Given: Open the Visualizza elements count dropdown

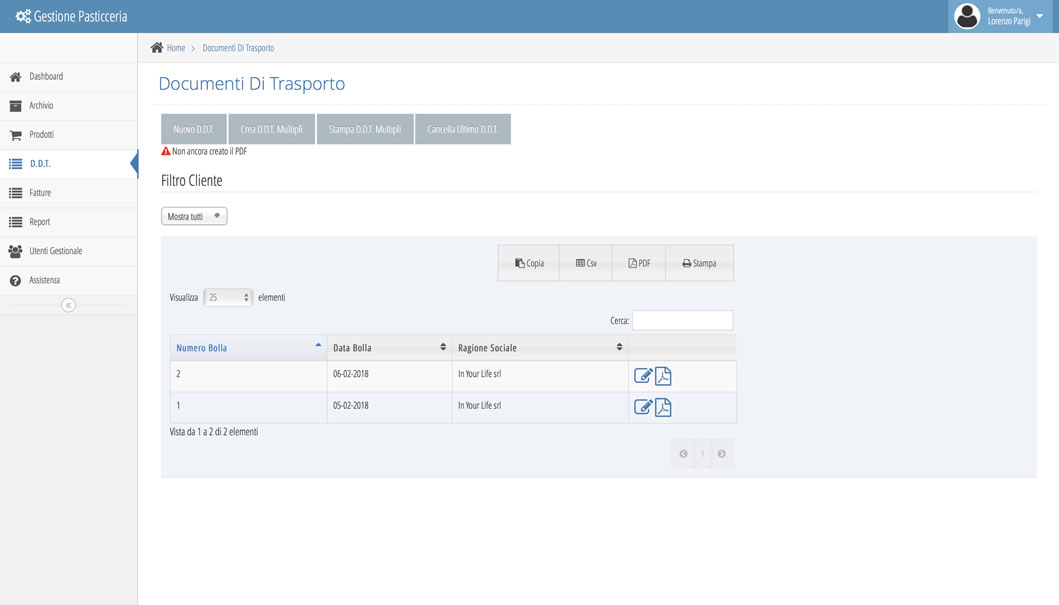Looking at the screenshot, I should 228,297.
